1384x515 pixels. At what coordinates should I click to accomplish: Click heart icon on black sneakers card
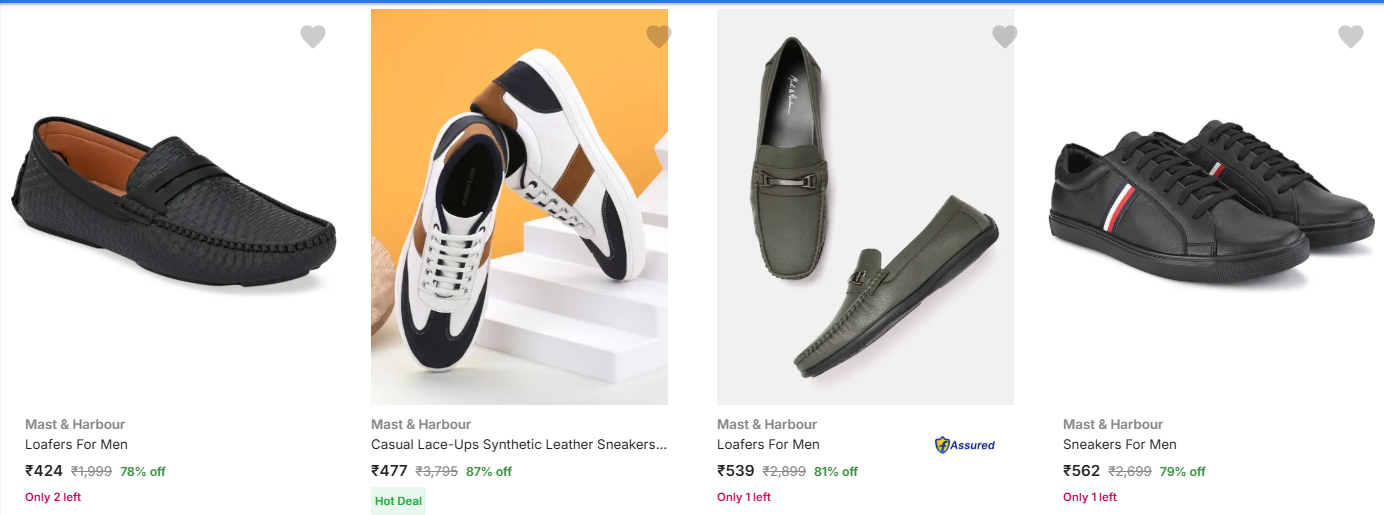tap(1350, 37)
